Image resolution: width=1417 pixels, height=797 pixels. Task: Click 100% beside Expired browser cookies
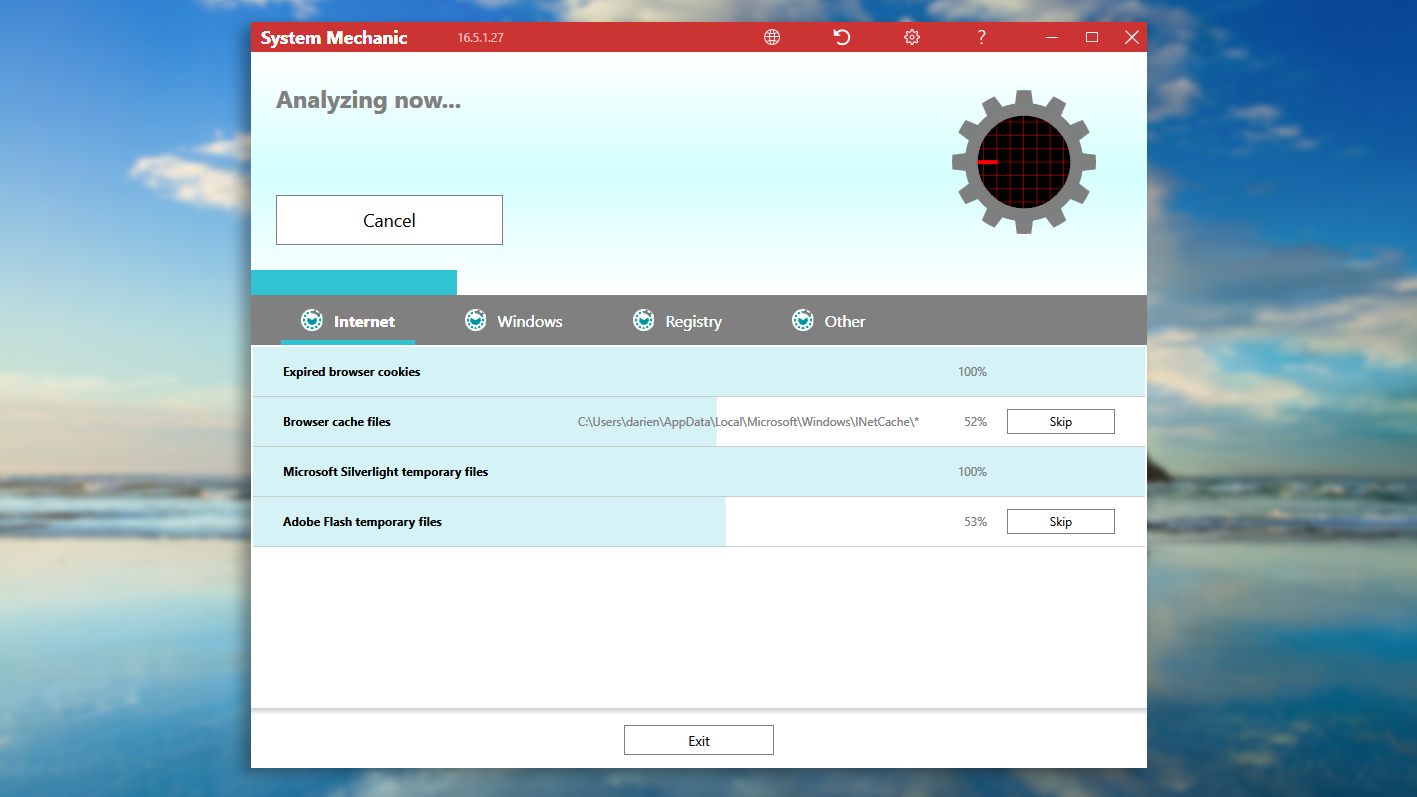(972, 372)
